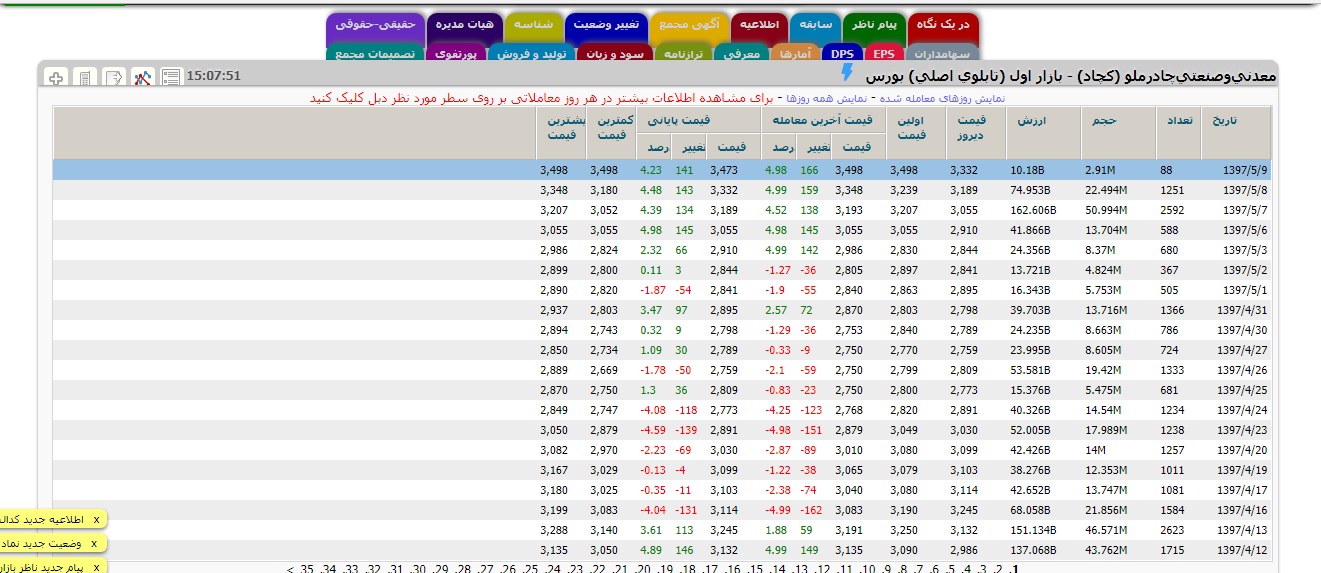This screenshot has height=573, width=1321.
Task: Click the date 1397/4/13
Action: (1242, 529)
